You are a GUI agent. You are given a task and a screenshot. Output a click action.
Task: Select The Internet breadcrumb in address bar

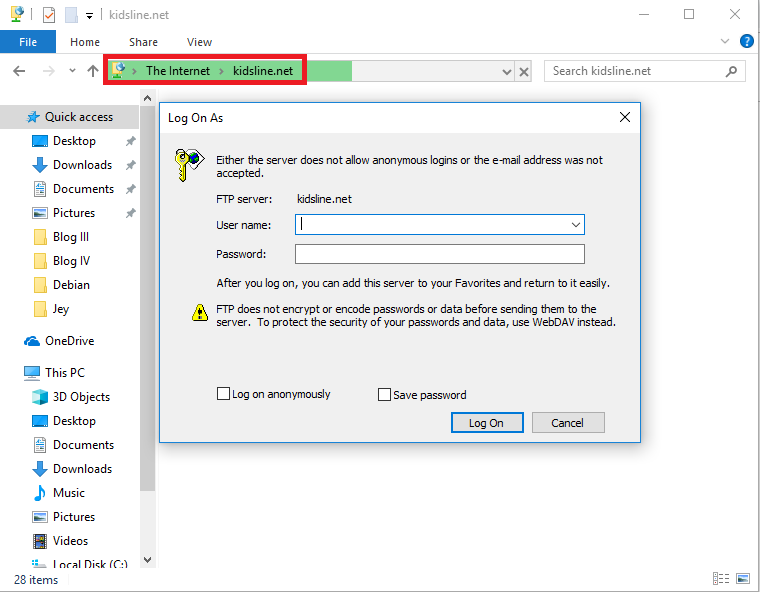tap(178, 71)
